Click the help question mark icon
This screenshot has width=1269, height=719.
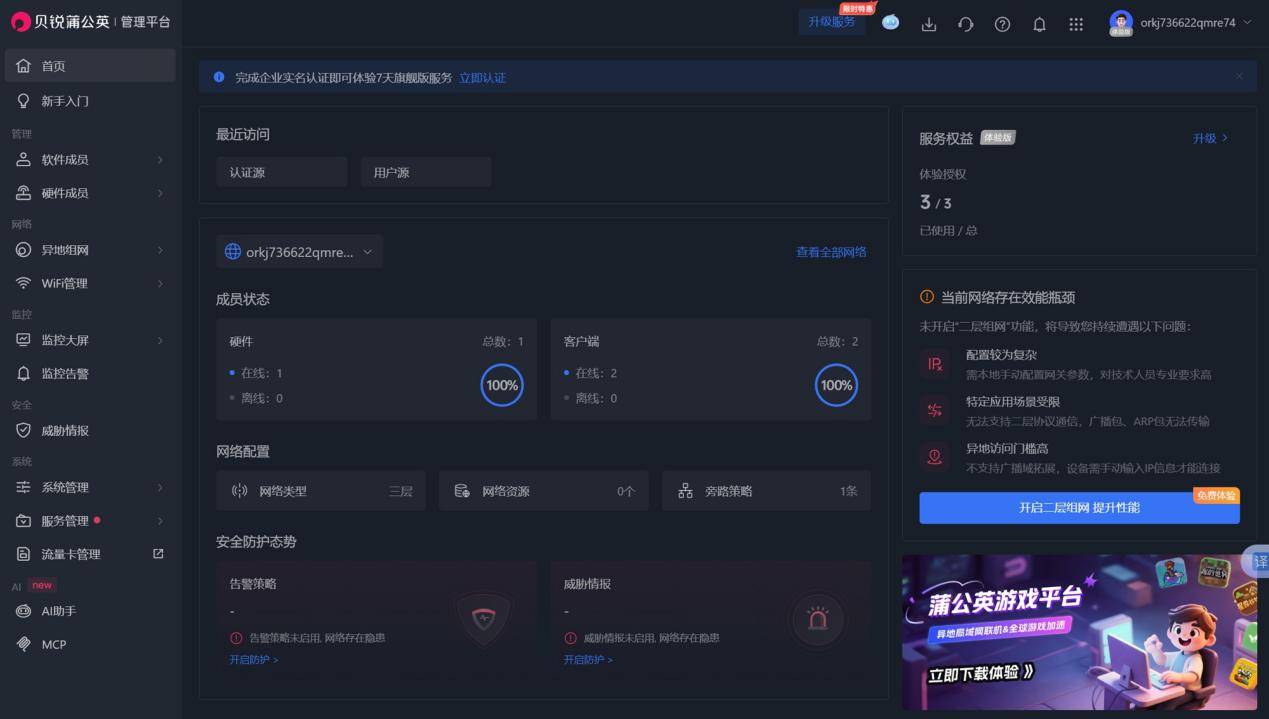(x=1002, y=24)
